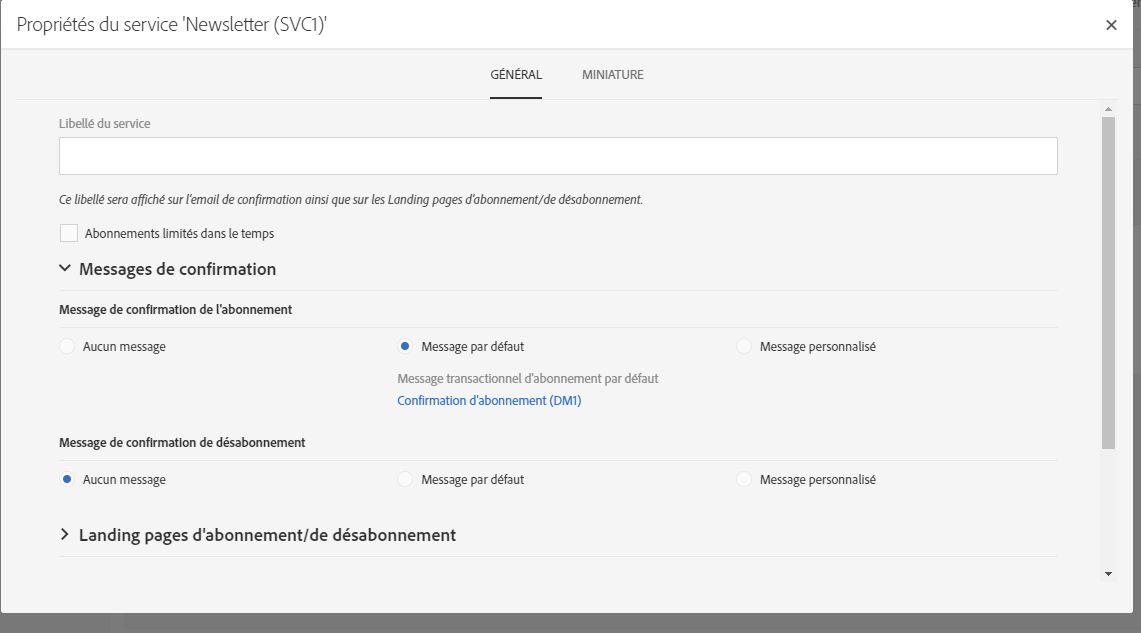Screen dimensions: 1141x633
Task: Click the 'Messages de confirmation' heading text
Action: click(177, 269)
